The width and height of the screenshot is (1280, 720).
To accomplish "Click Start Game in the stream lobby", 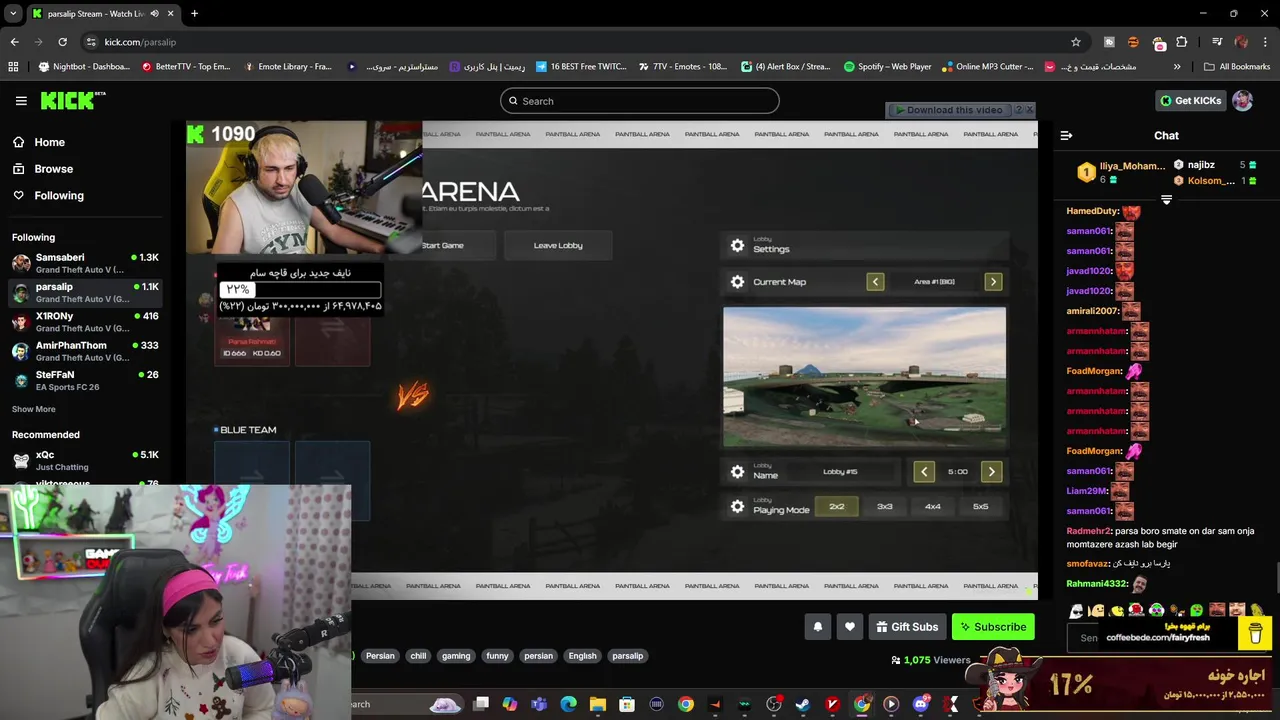I will coord(442,245).
